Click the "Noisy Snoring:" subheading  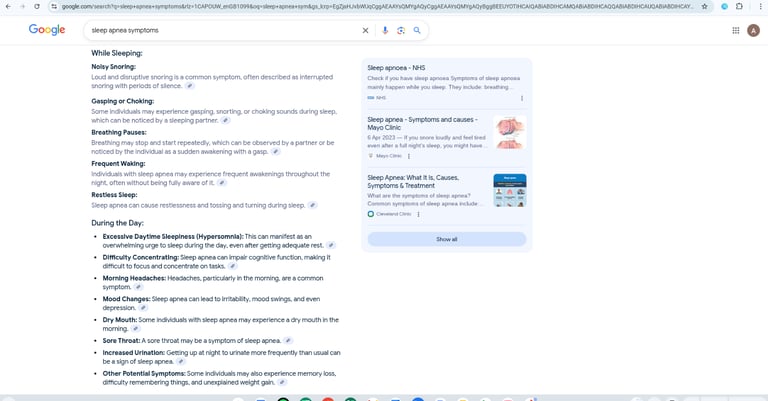coord(113,67)
